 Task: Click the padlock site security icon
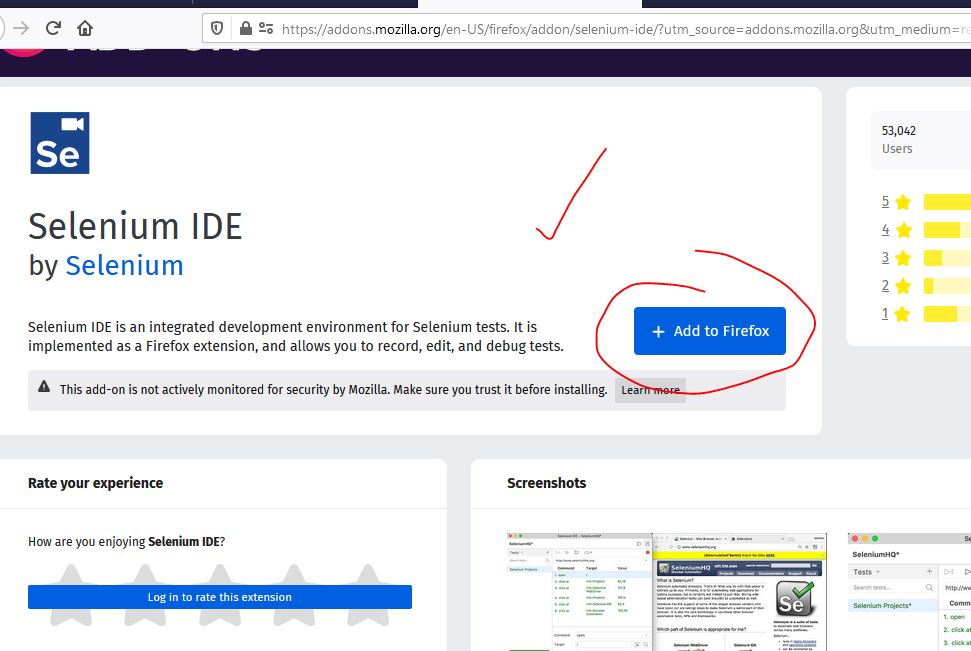tap(245, 28)
